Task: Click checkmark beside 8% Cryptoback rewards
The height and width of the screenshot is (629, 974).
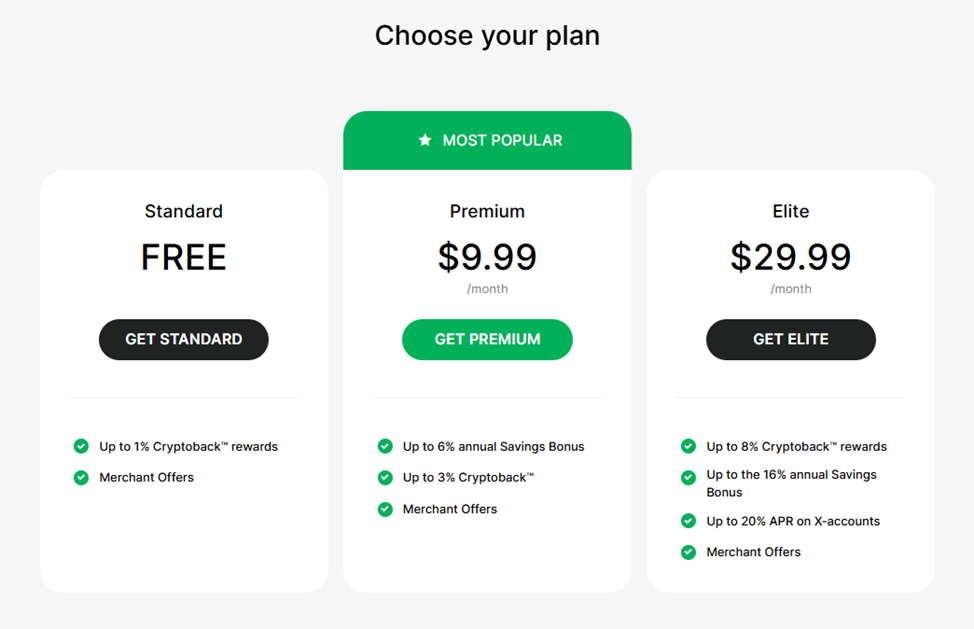Action: (x=688, y=446)
